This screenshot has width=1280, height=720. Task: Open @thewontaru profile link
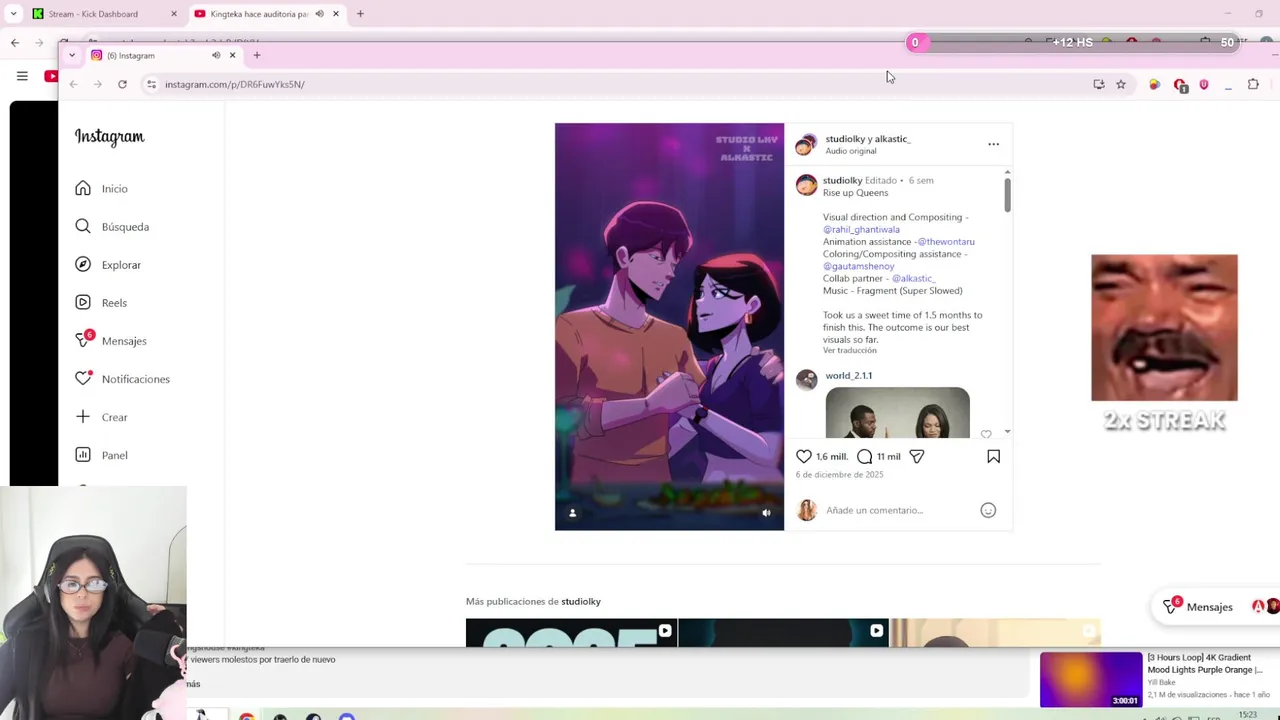946,242
